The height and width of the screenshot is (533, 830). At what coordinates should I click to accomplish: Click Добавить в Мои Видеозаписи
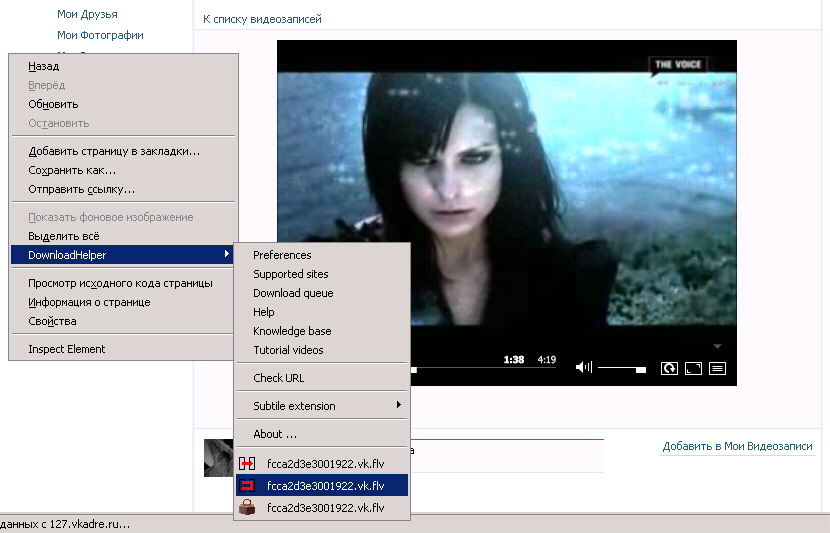(x=737, y=446)
